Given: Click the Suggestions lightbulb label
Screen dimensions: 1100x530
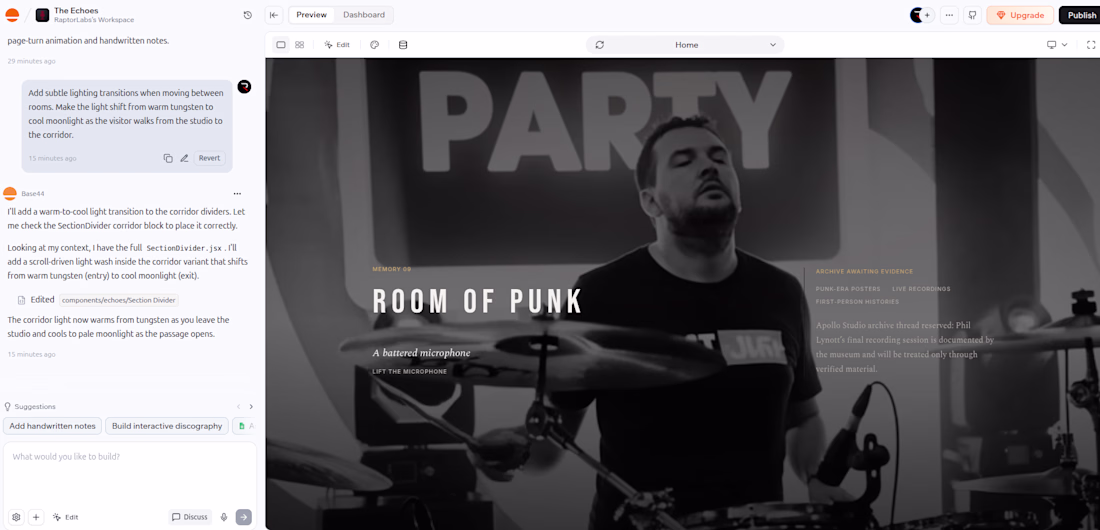Looking at the screenshot, I should (x=30, y=406).
